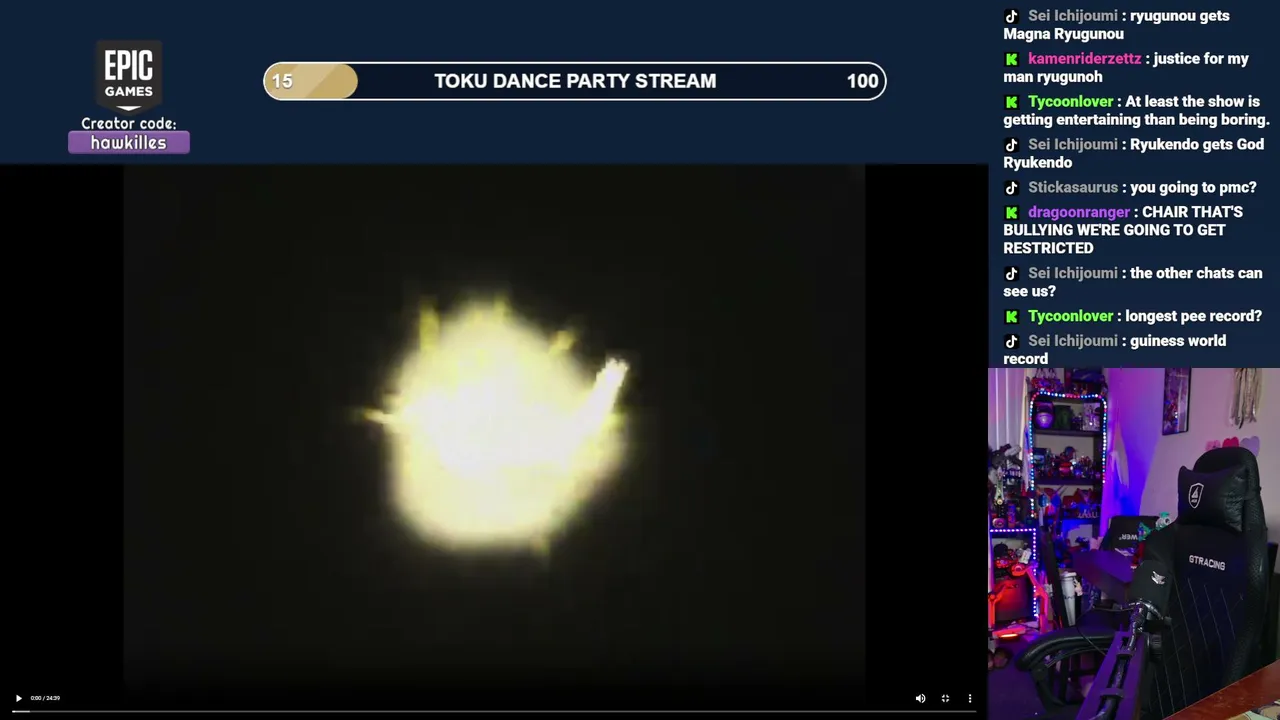This screenshot has width=1280, height=720.
Task: Click the webcam feed showing the gaming chair
Action: click(1134, 544)
